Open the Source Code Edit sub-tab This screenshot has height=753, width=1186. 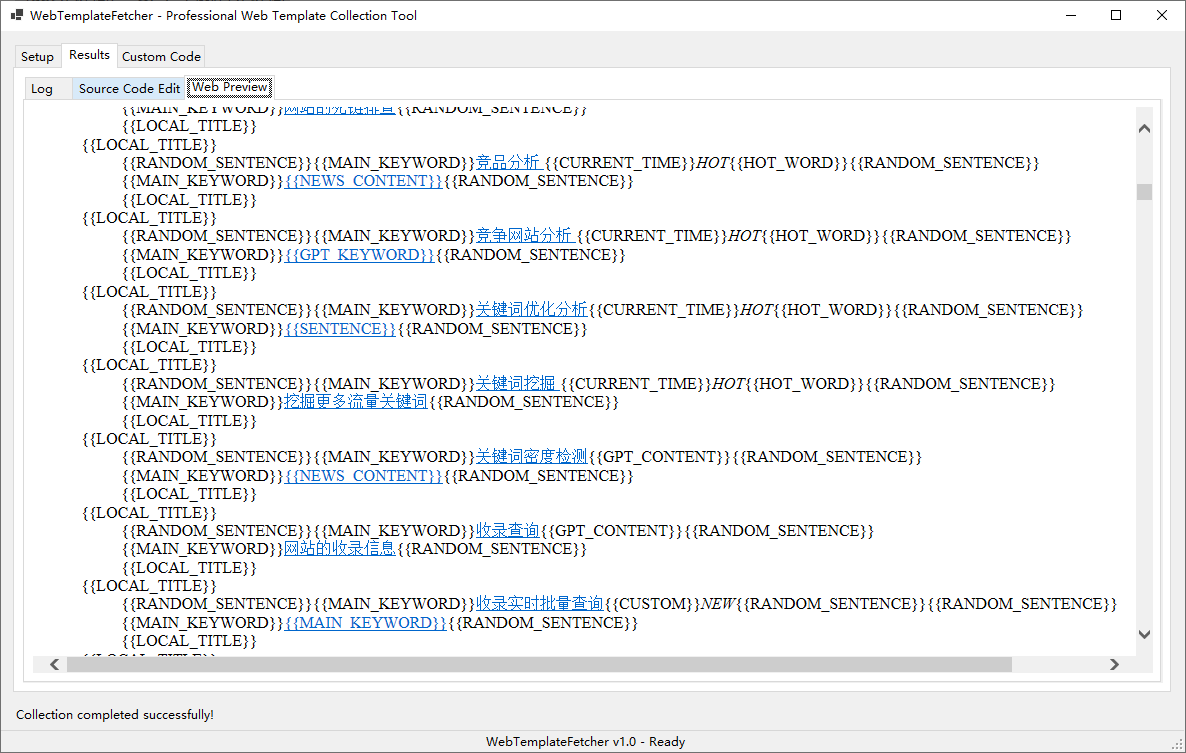129,88
